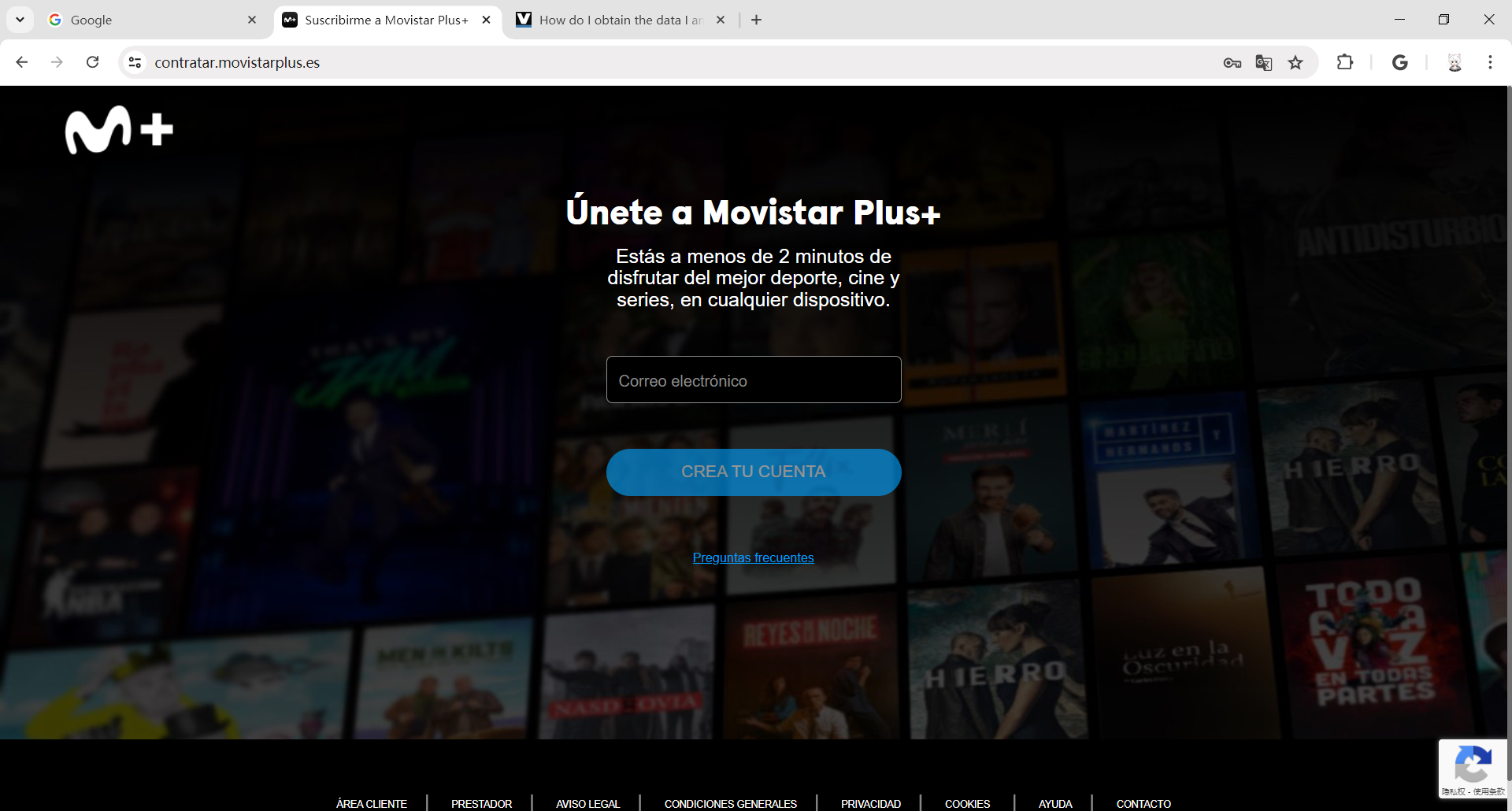Open CONTACTO footer link
This screenshot has height=811, width=1512.
[1143, 804]
